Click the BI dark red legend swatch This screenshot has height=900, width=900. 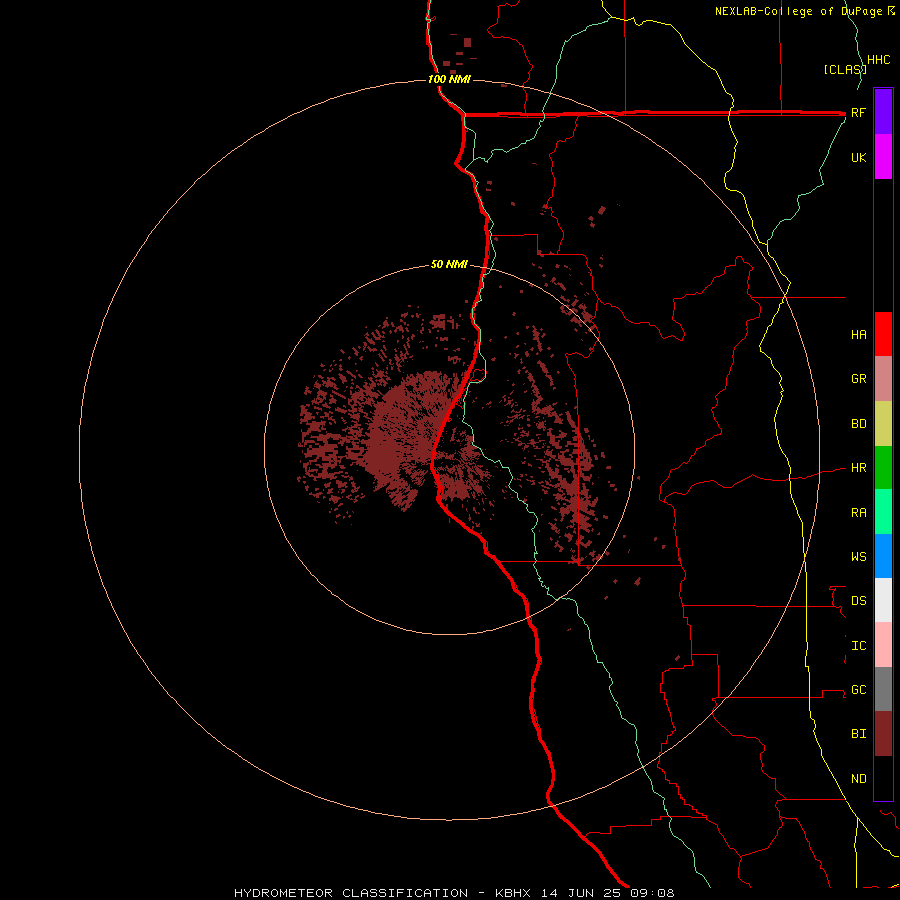pos(883,734)
